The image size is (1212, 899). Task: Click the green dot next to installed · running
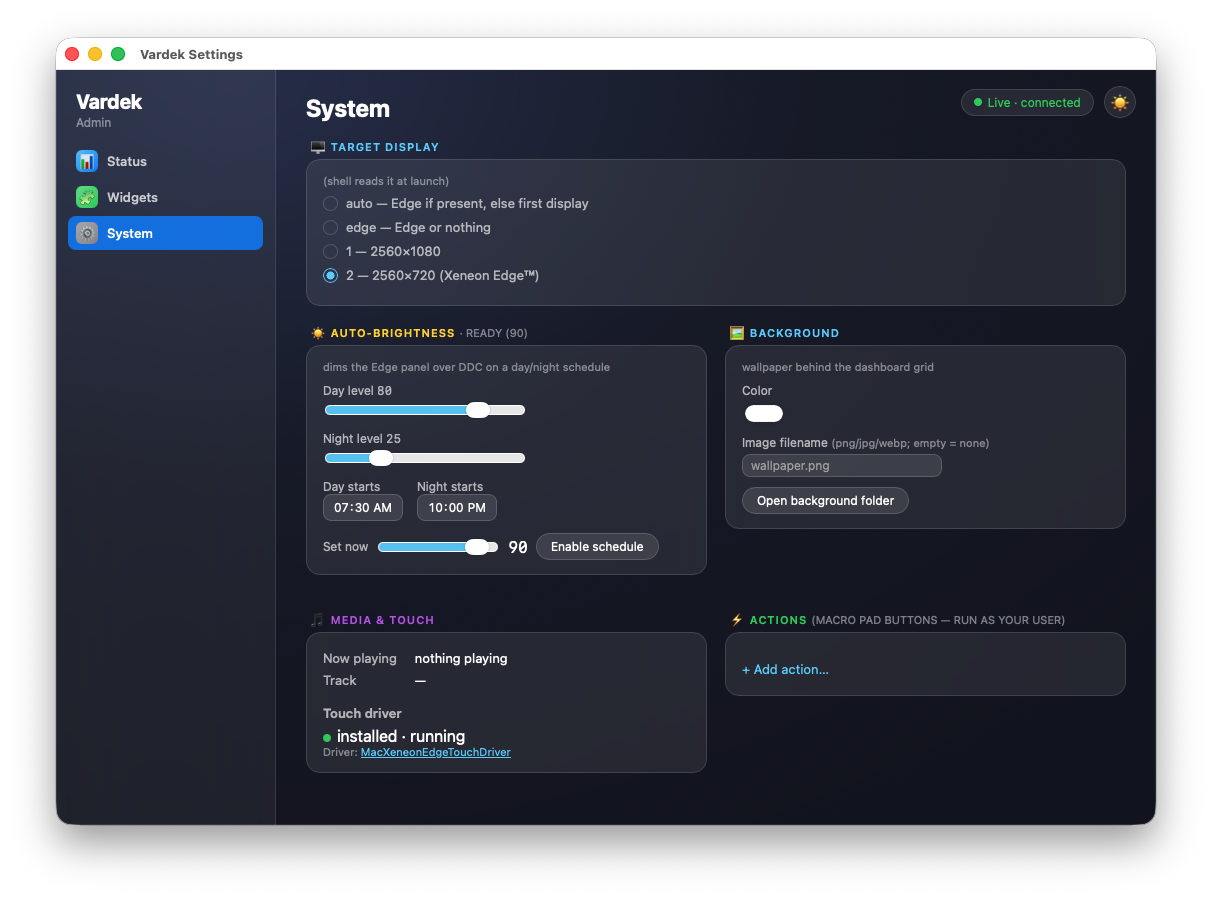click(327, 738)
